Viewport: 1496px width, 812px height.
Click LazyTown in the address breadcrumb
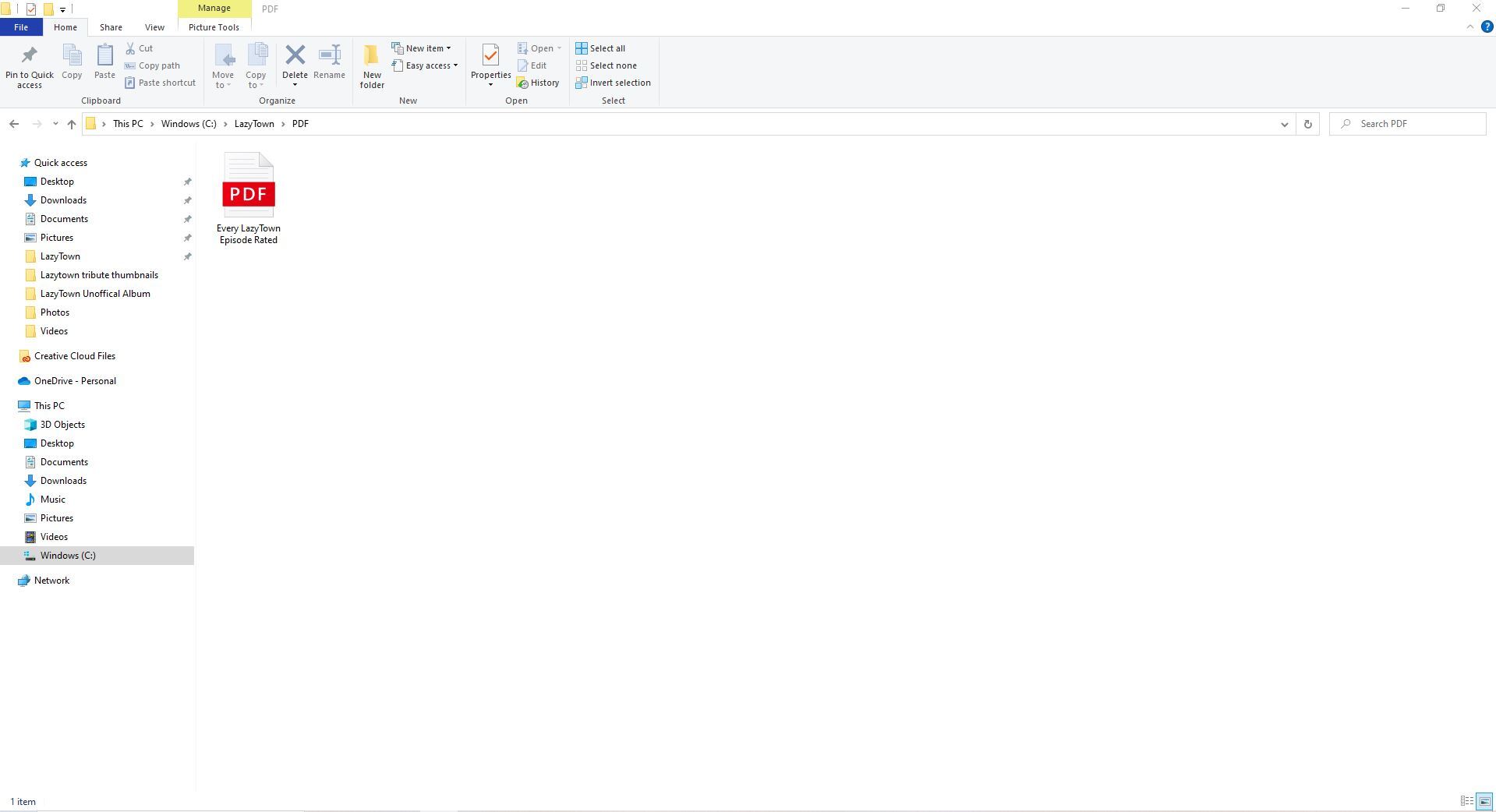pos(254,124)
